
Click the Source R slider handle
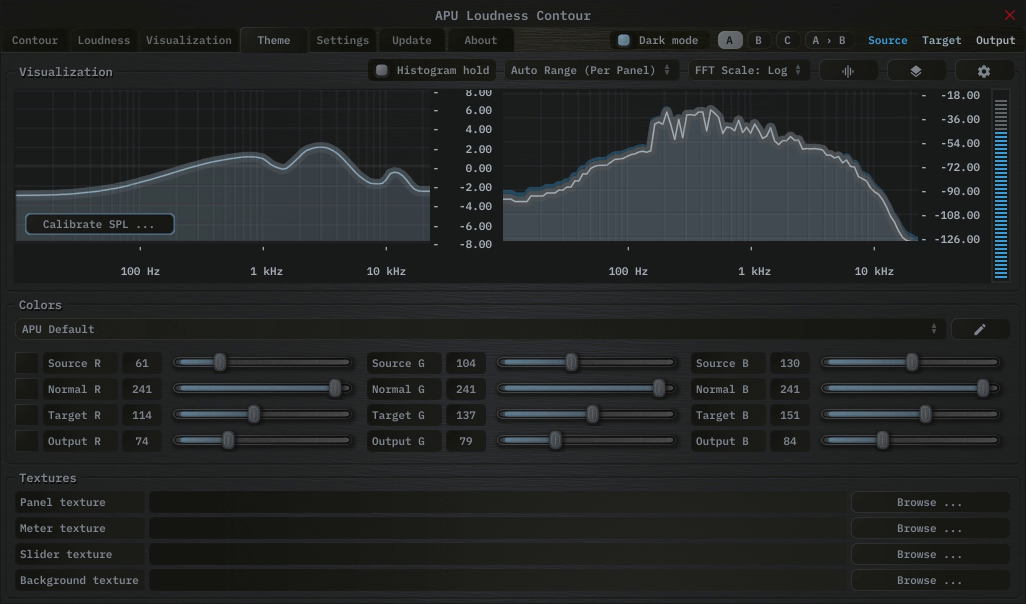click(x=220, y=363)
